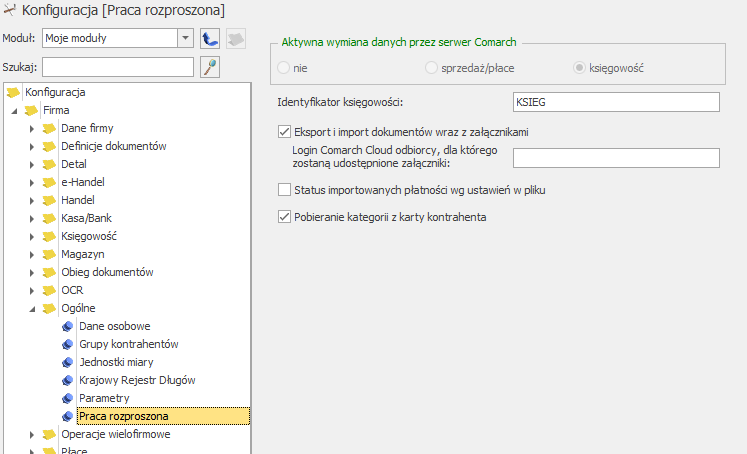This screenshot has width=747, height=454.
Task: Click the search wand icon beside Szukaj
Action: [210, 67]
